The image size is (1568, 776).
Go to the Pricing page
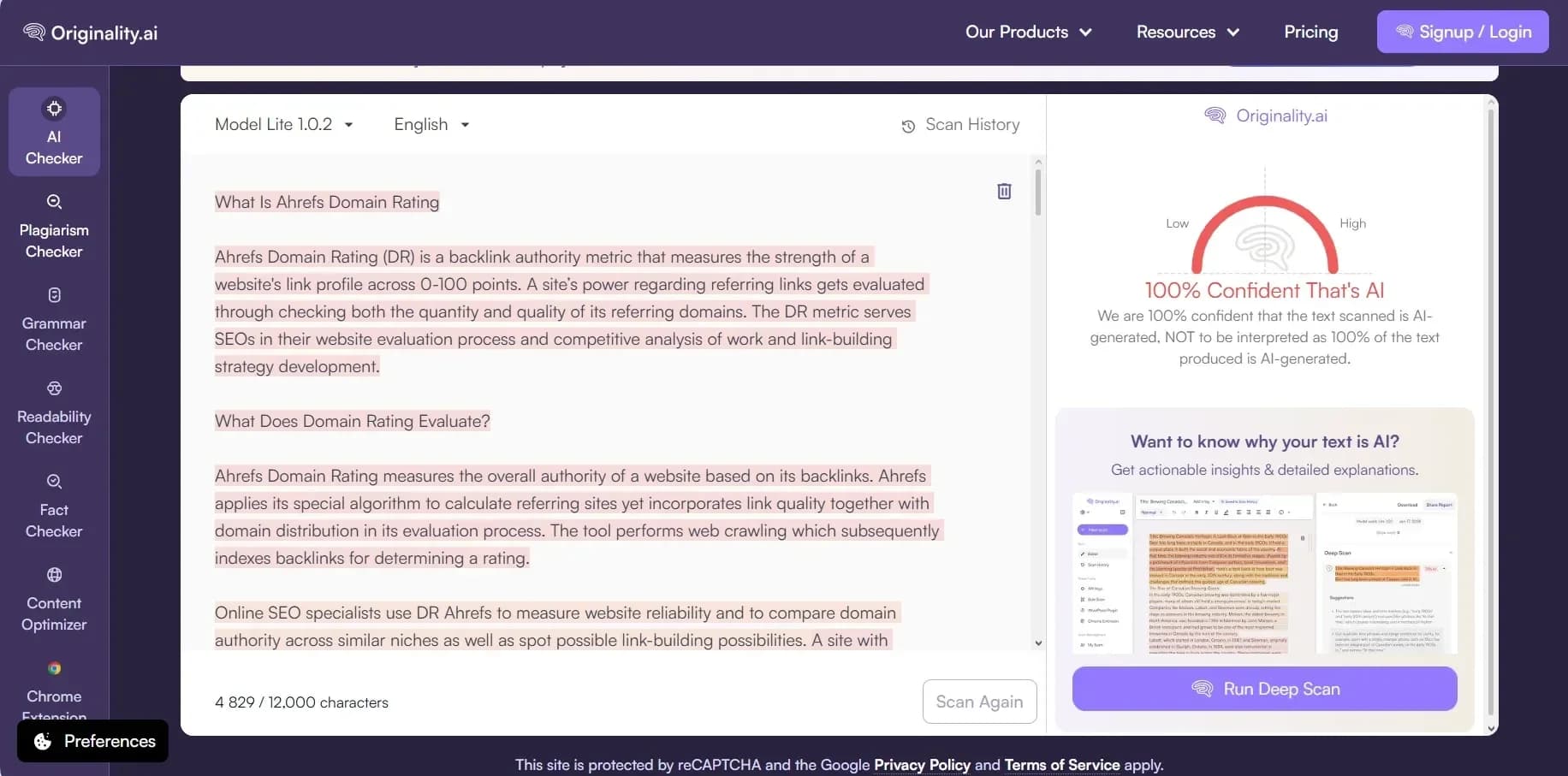click(1310, 32)
